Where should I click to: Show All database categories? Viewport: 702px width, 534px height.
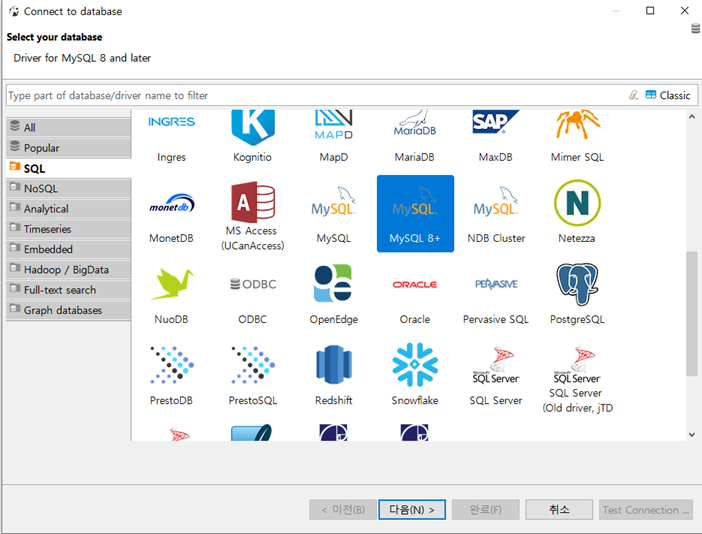click(x=68, y=127)
